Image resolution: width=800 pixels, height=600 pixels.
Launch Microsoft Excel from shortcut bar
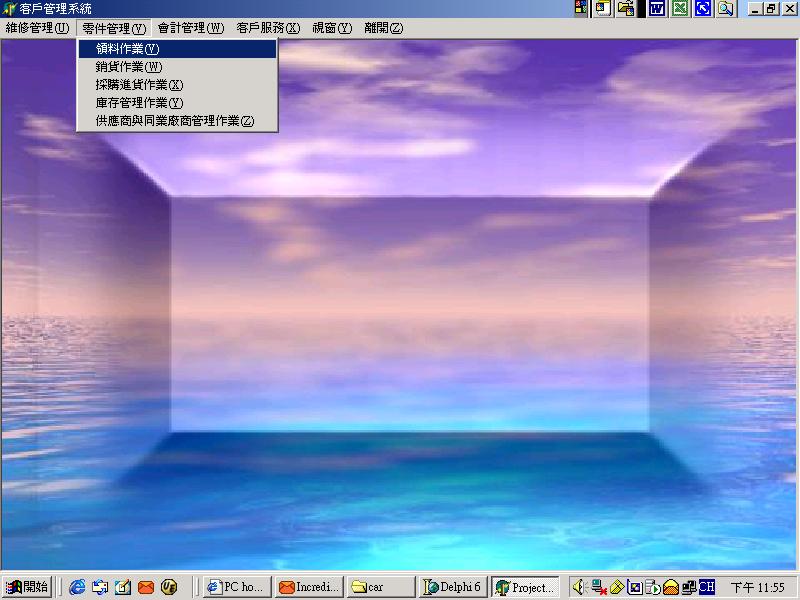(x=680, y=8)
